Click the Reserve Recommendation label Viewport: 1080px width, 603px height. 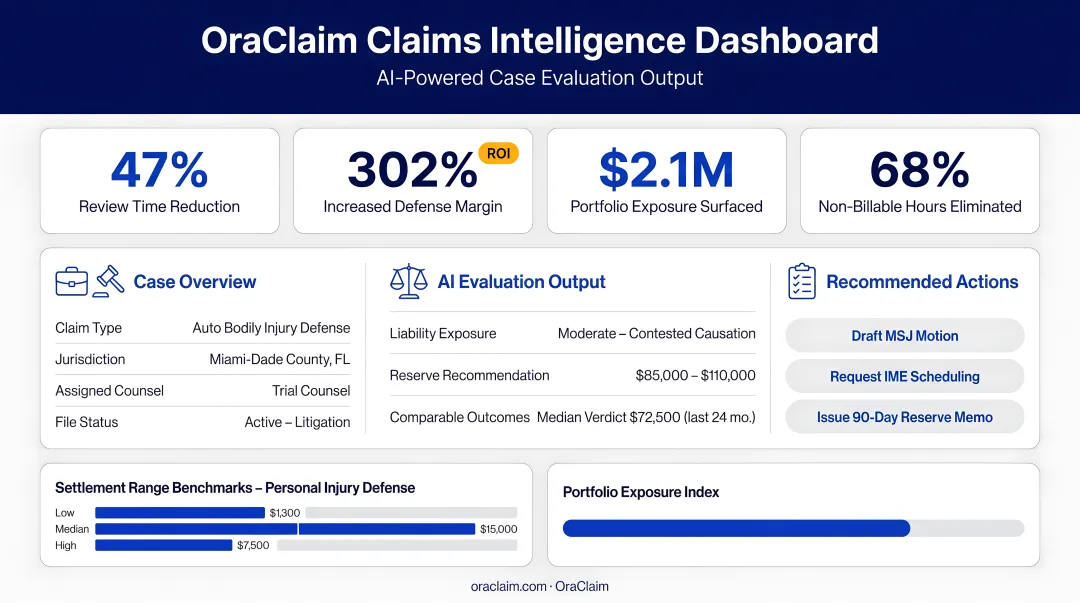click(x=470, y=376)
